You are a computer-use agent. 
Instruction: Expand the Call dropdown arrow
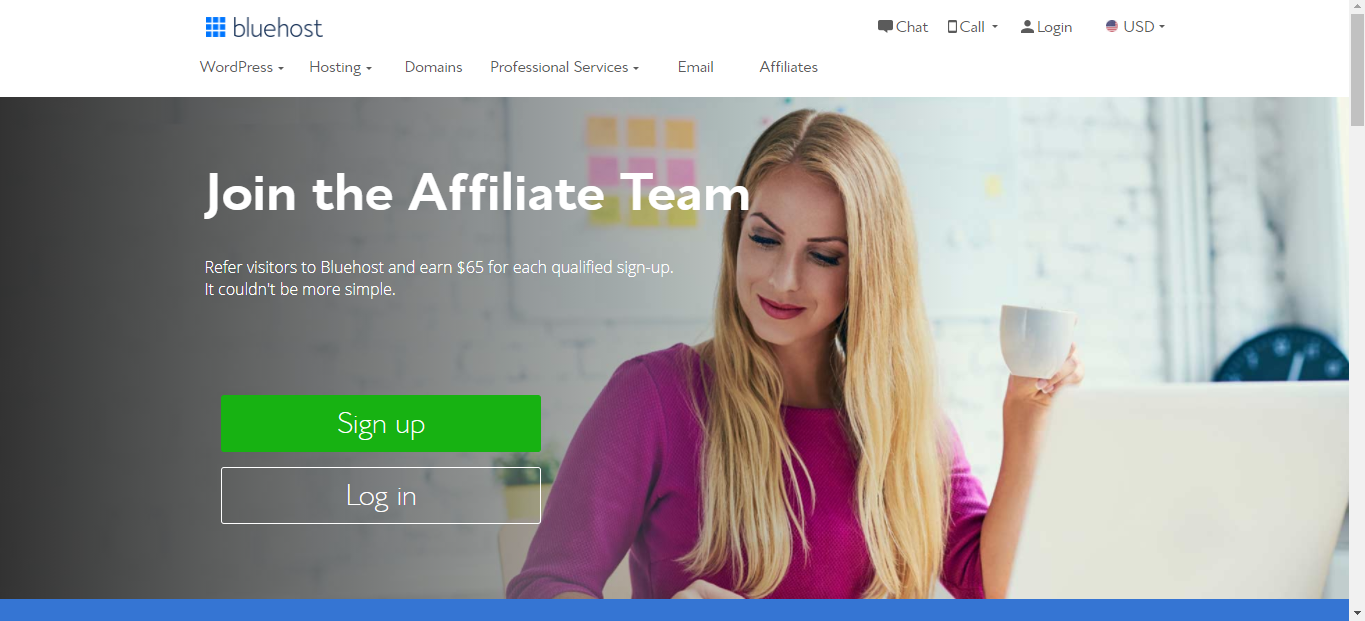tap(995, 27)
